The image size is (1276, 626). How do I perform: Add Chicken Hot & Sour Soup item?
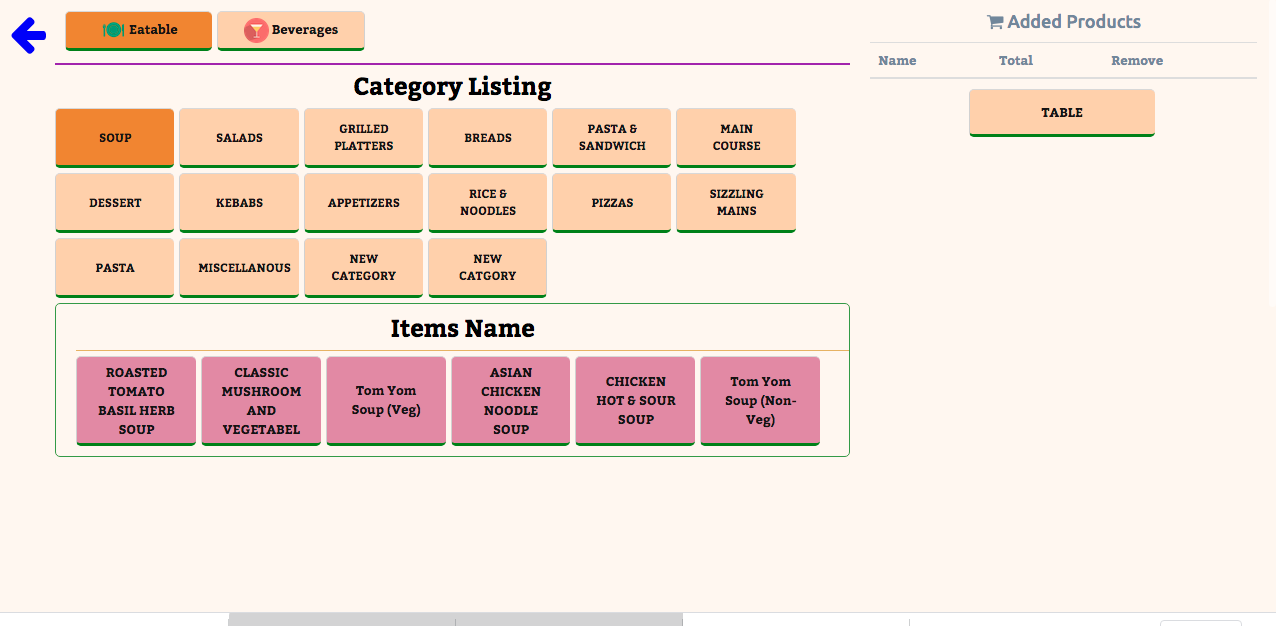[635, 401]
